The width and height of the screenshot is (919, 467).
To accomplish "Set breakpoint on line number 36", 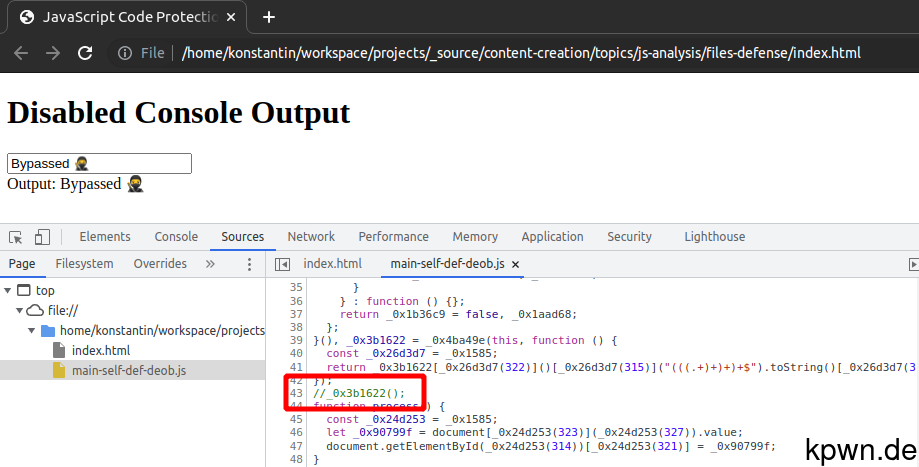I will 296,301.
